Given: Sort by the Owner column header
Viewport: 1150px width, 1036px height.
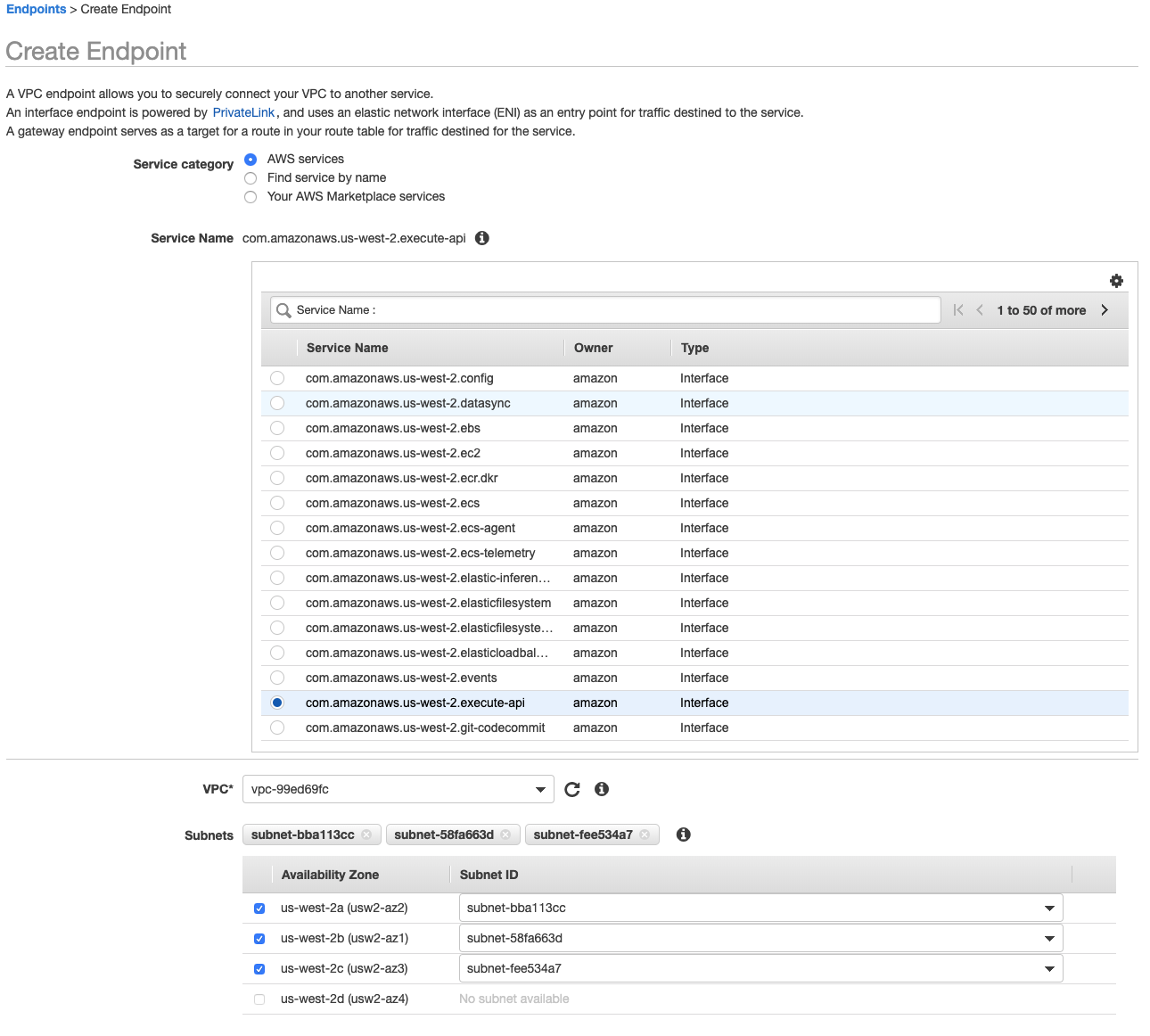Looking at the screenshot, I should [593, 348].
